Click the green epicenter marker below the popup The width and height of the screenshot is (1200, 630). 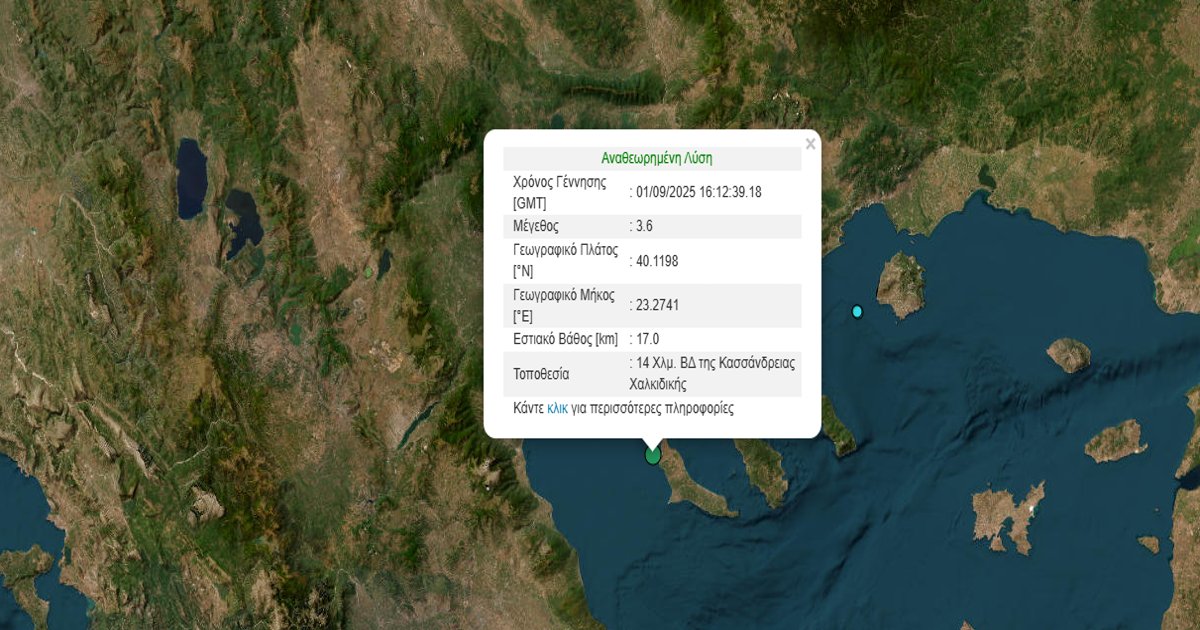(653, 456)
